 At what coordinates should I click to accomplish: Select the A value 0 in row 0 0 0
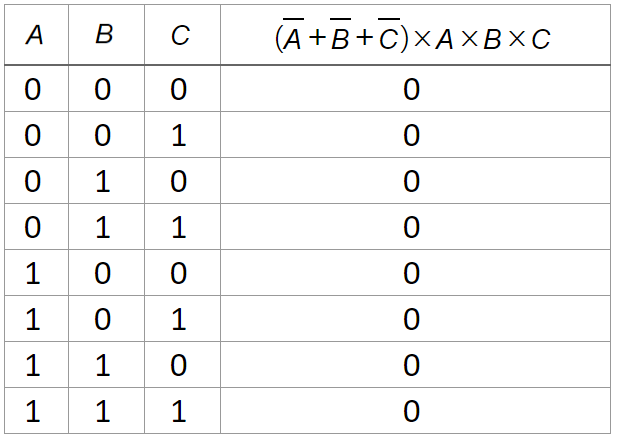[33, 90]
